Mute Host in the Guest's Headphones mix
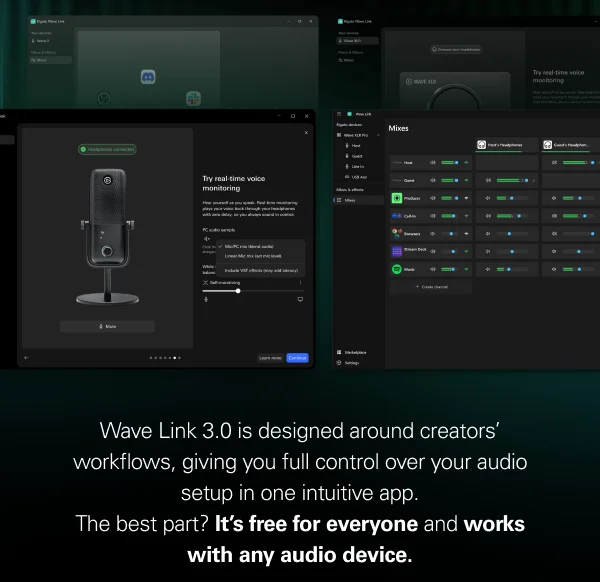This screenshot has width=600, height=582. [x=554, y=163]
